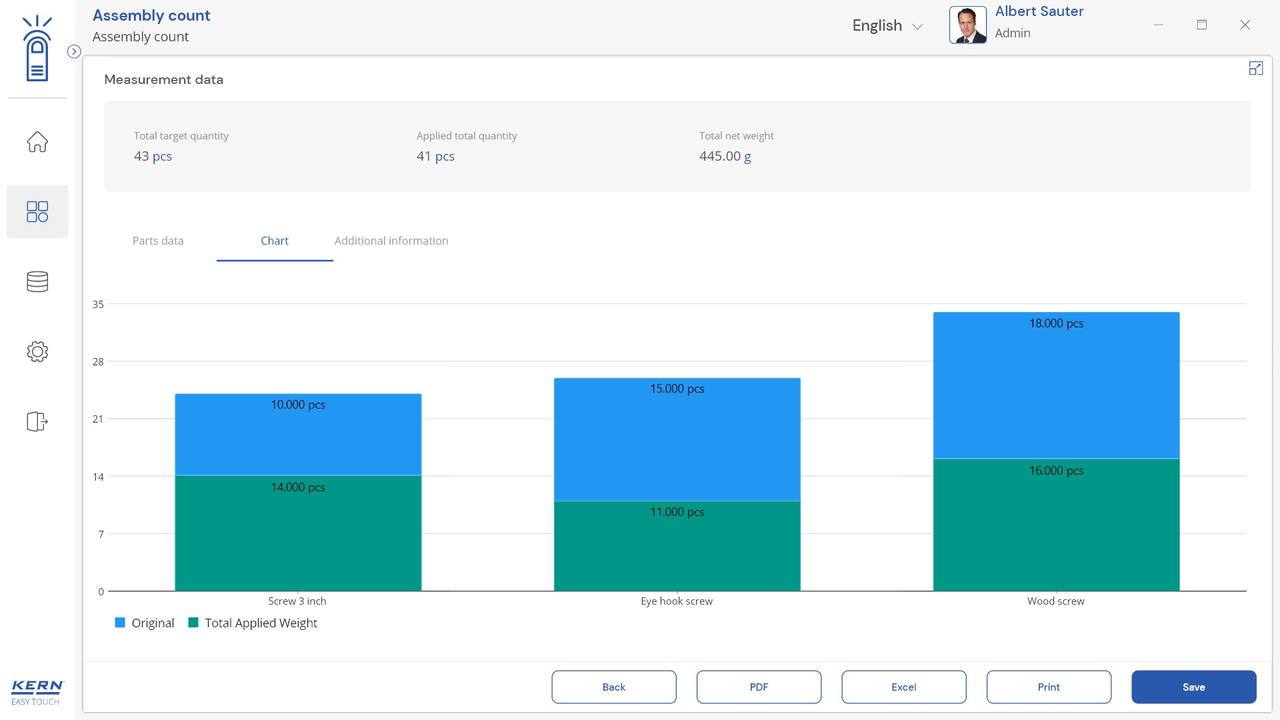Click the apps grid sidebar icon
Image resolution: width=1280 pixels, height=720 pixels.
coord(37,212)
